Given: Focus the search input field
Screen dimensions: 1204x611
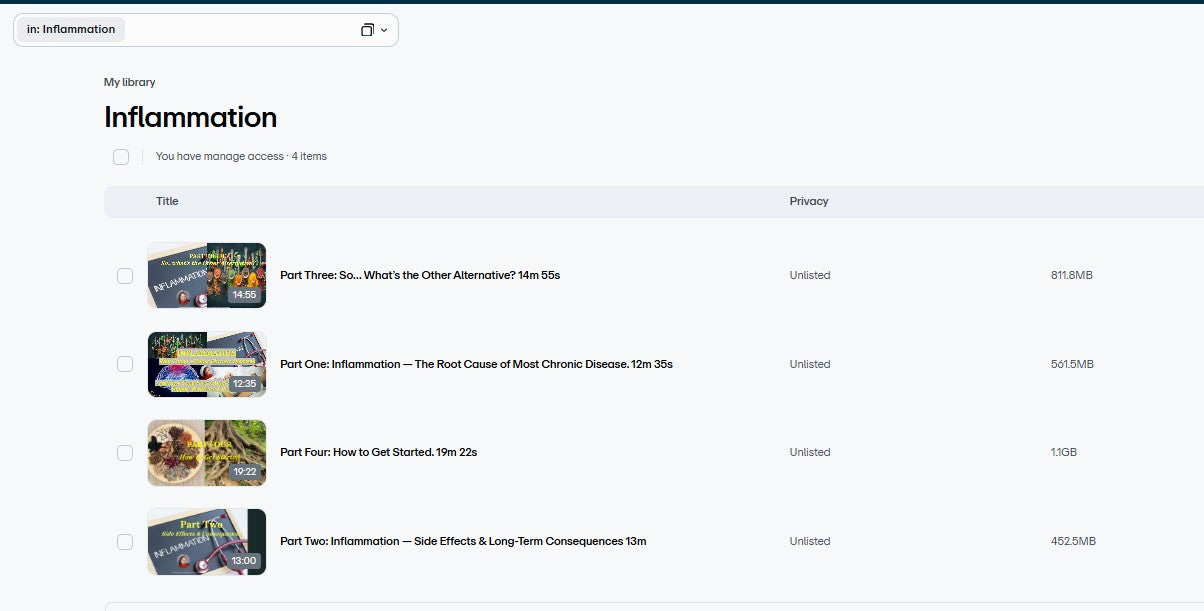Looking at the screenshot, I should pos(240,30).
